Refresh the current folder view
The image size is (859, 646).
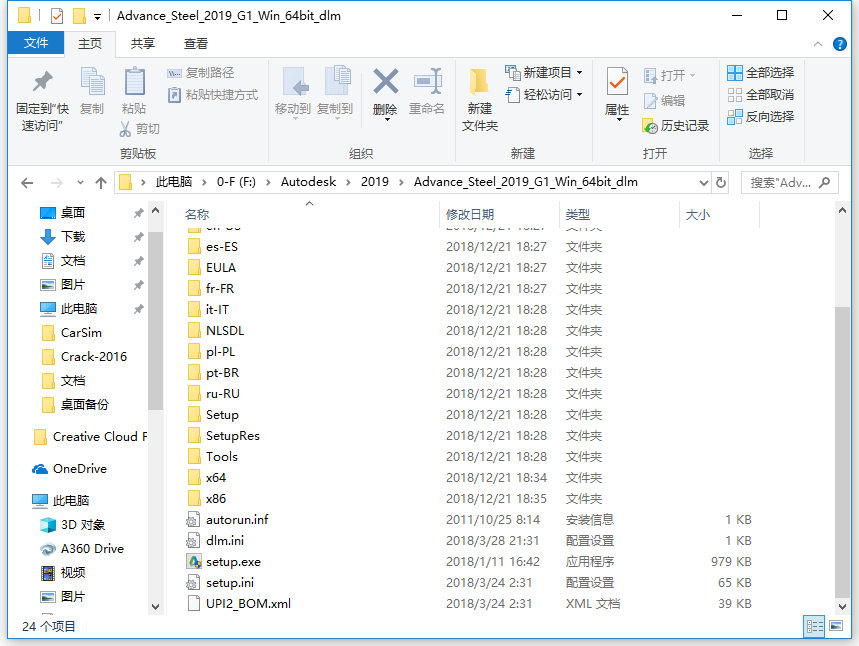721,182
